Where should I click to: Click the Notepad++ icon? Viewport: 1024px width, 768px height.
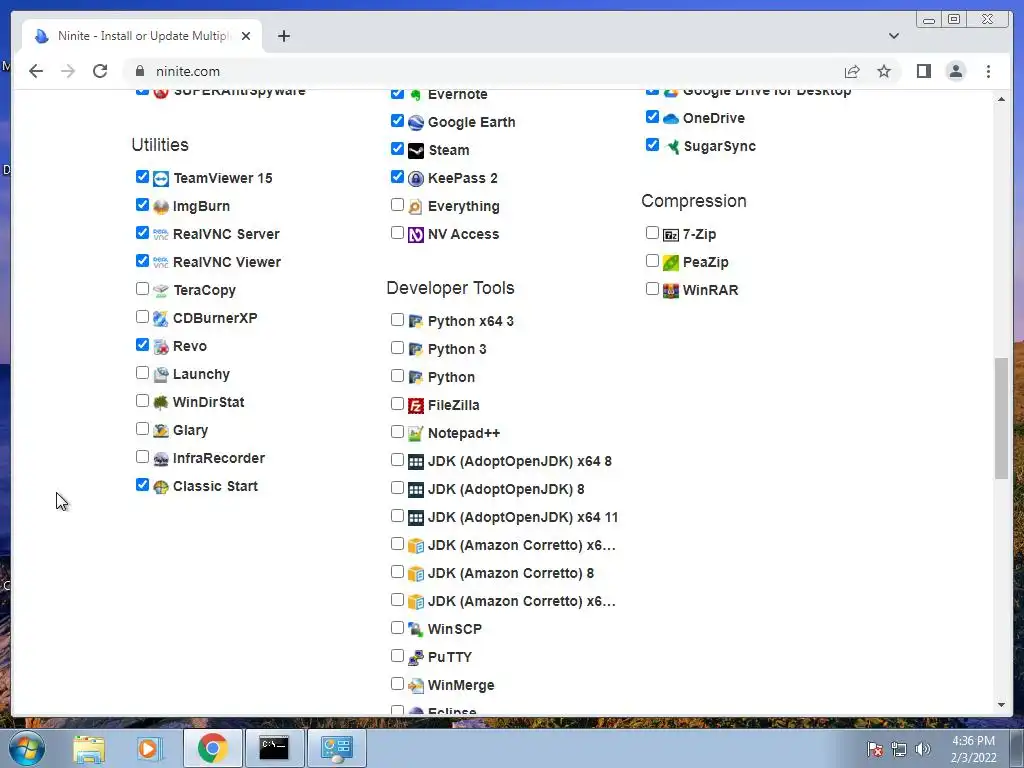pyautogui.click(x=416, y=434)
